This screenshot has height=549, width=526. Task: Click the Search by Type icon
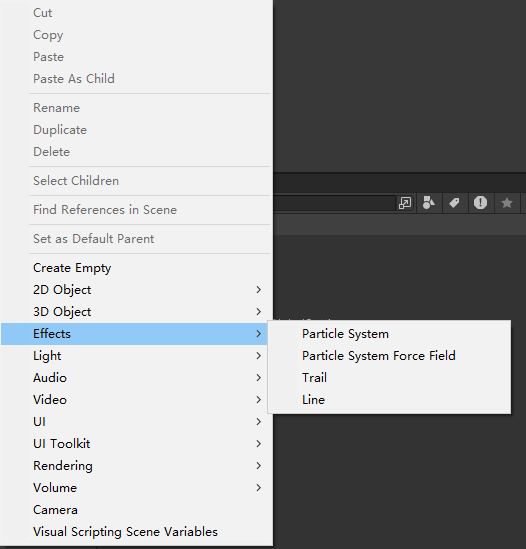pos(429,203)
